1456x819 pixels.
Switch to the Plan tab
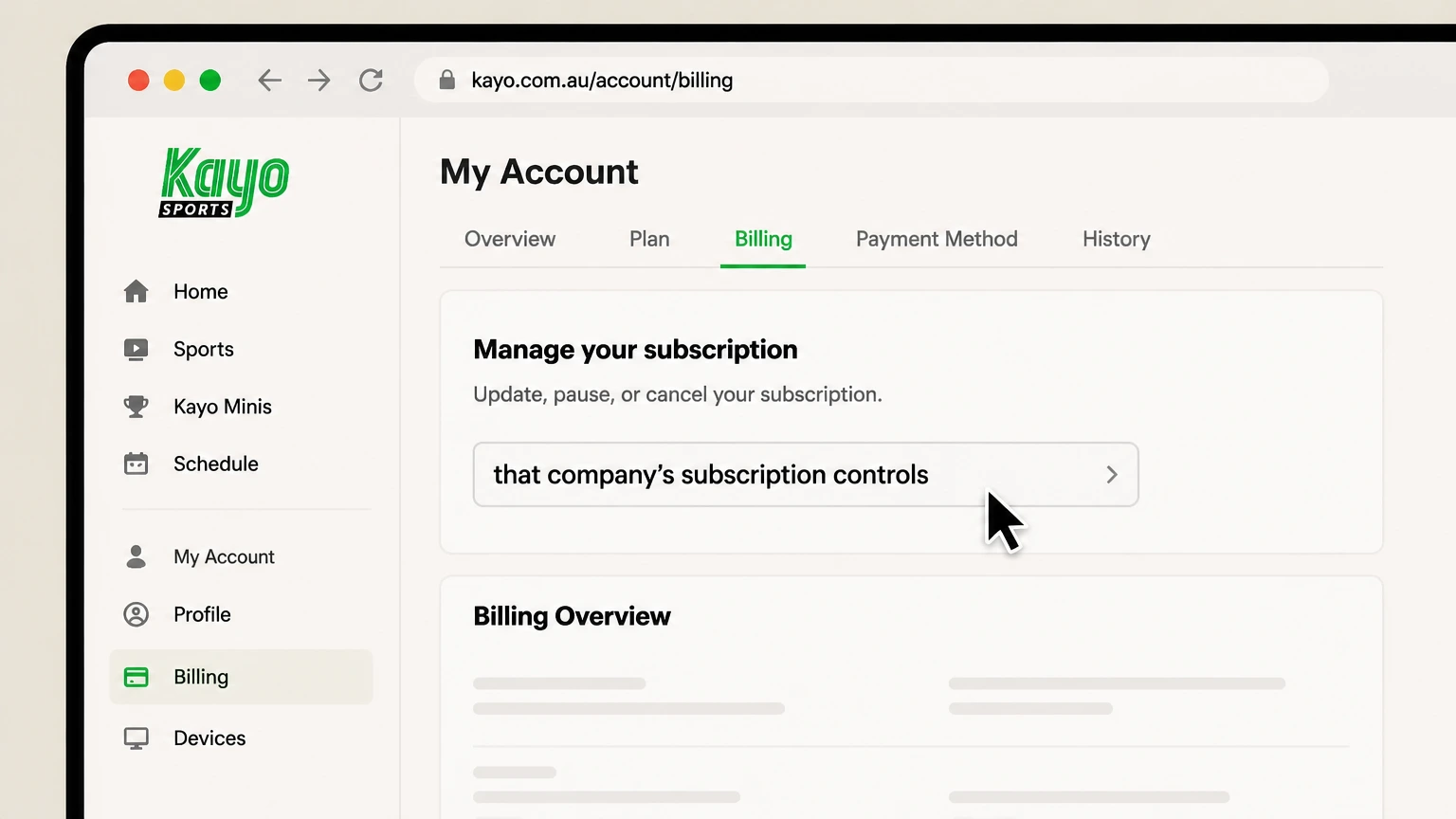(649, 239)
